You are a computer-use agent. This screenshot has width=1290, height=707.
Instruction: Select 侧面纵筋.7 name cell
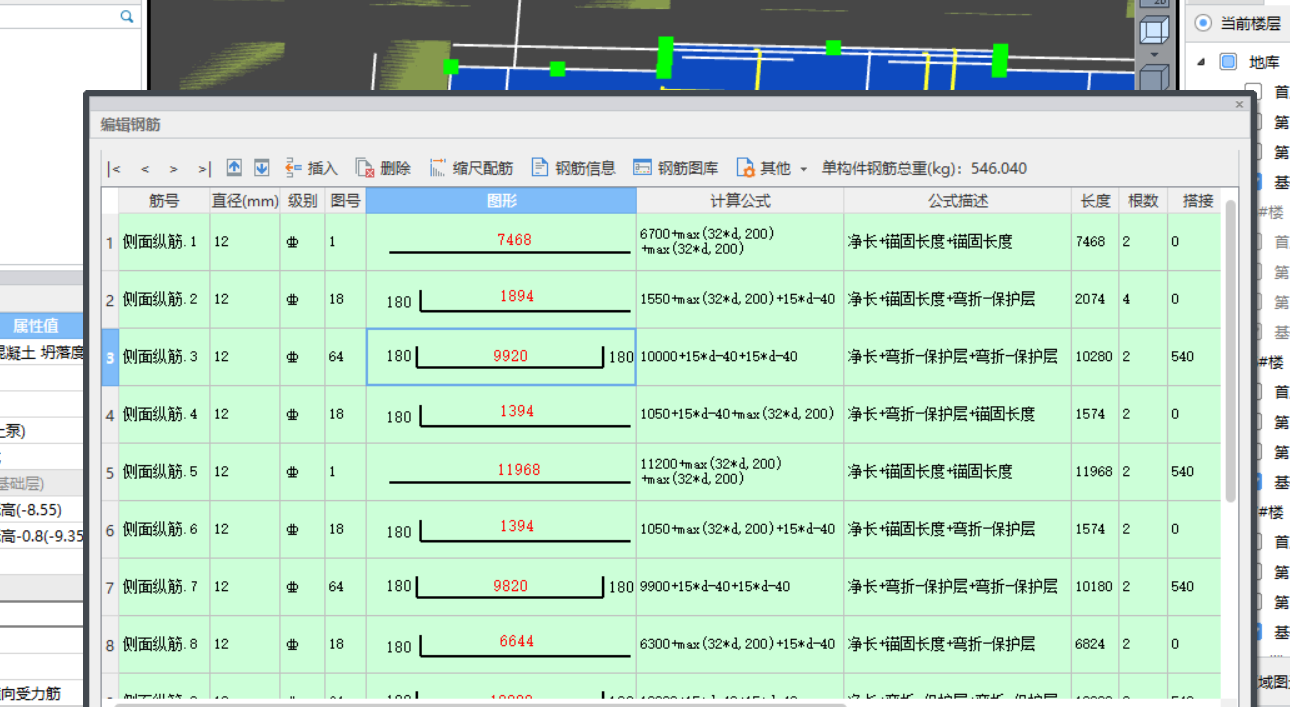pos(164,587)
